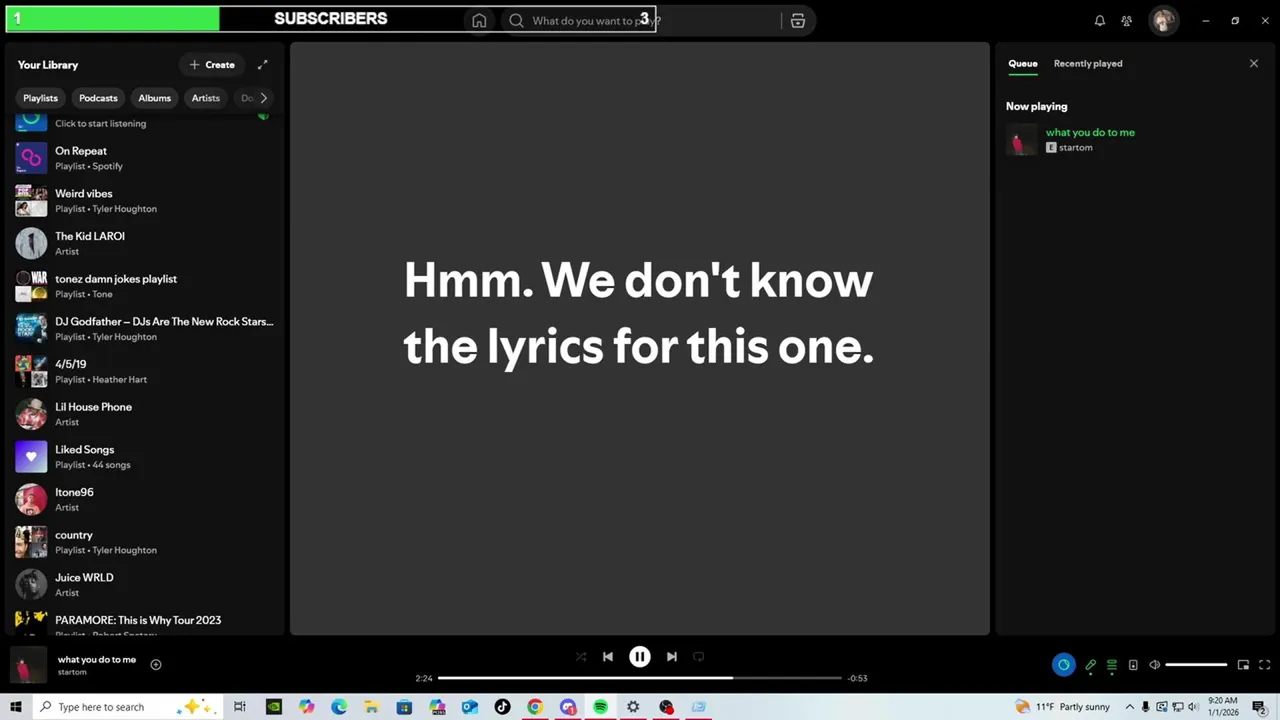Click the Your Library heading
The height and width of the screenshot is (720, 1280).
[x=47, y=65]
